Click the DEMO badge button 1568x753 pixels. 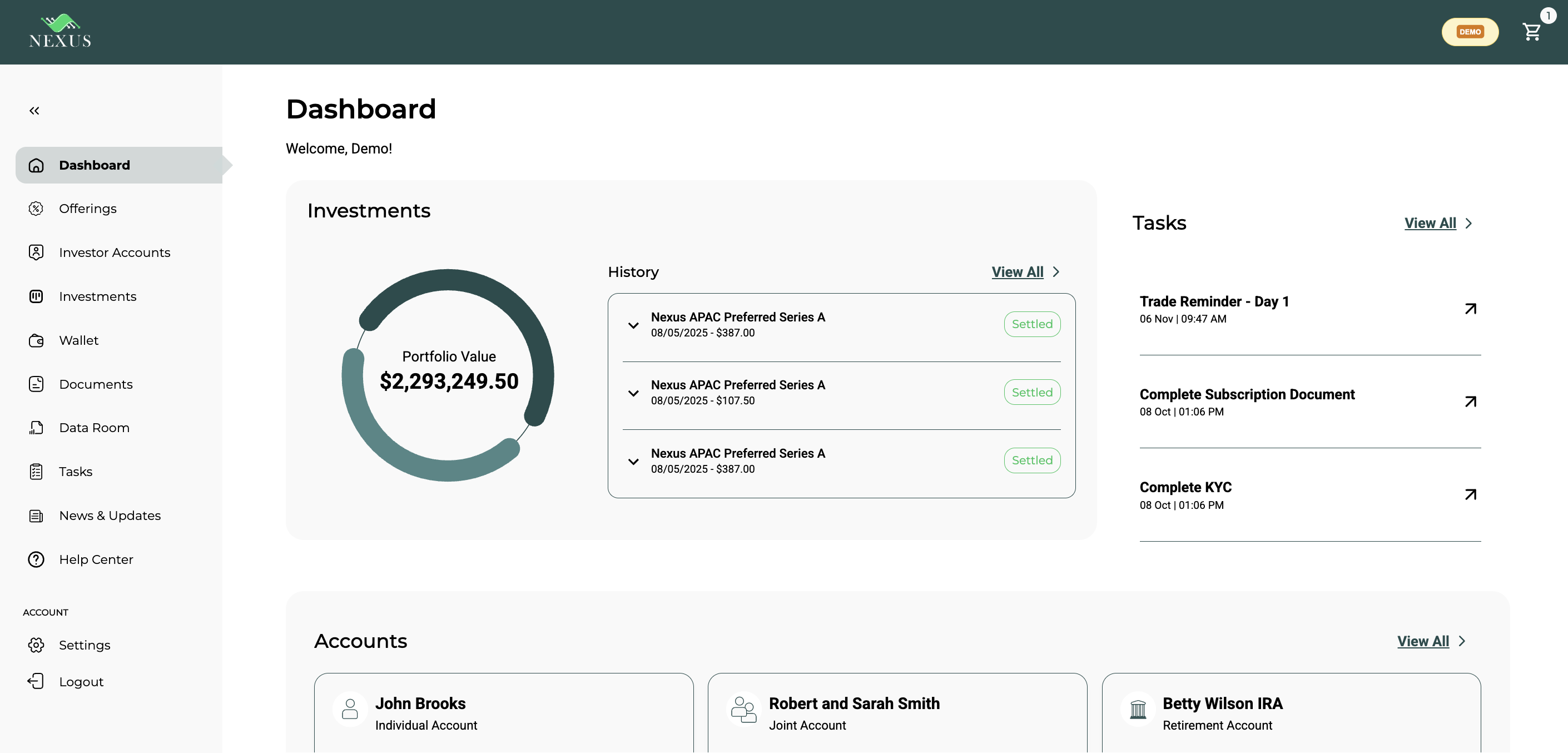pos(1470,32)
